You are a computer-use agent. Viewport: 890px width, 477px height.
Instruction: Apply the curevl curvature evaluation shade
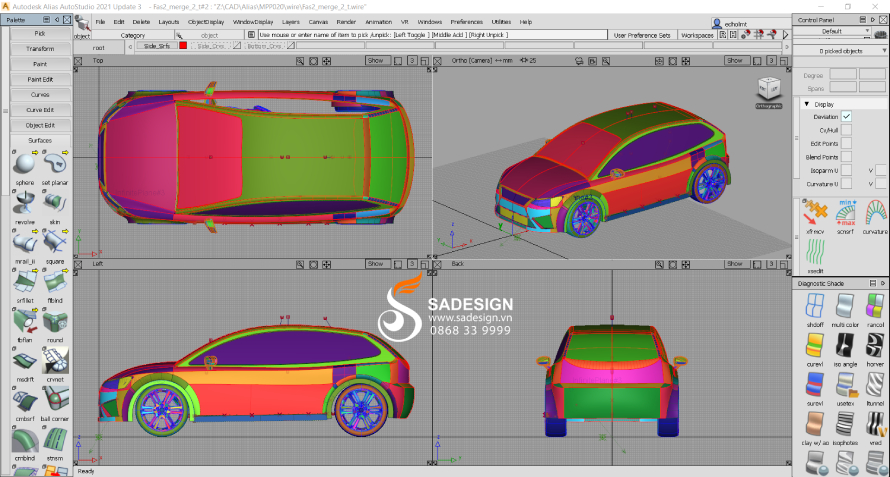click(815, 346)
